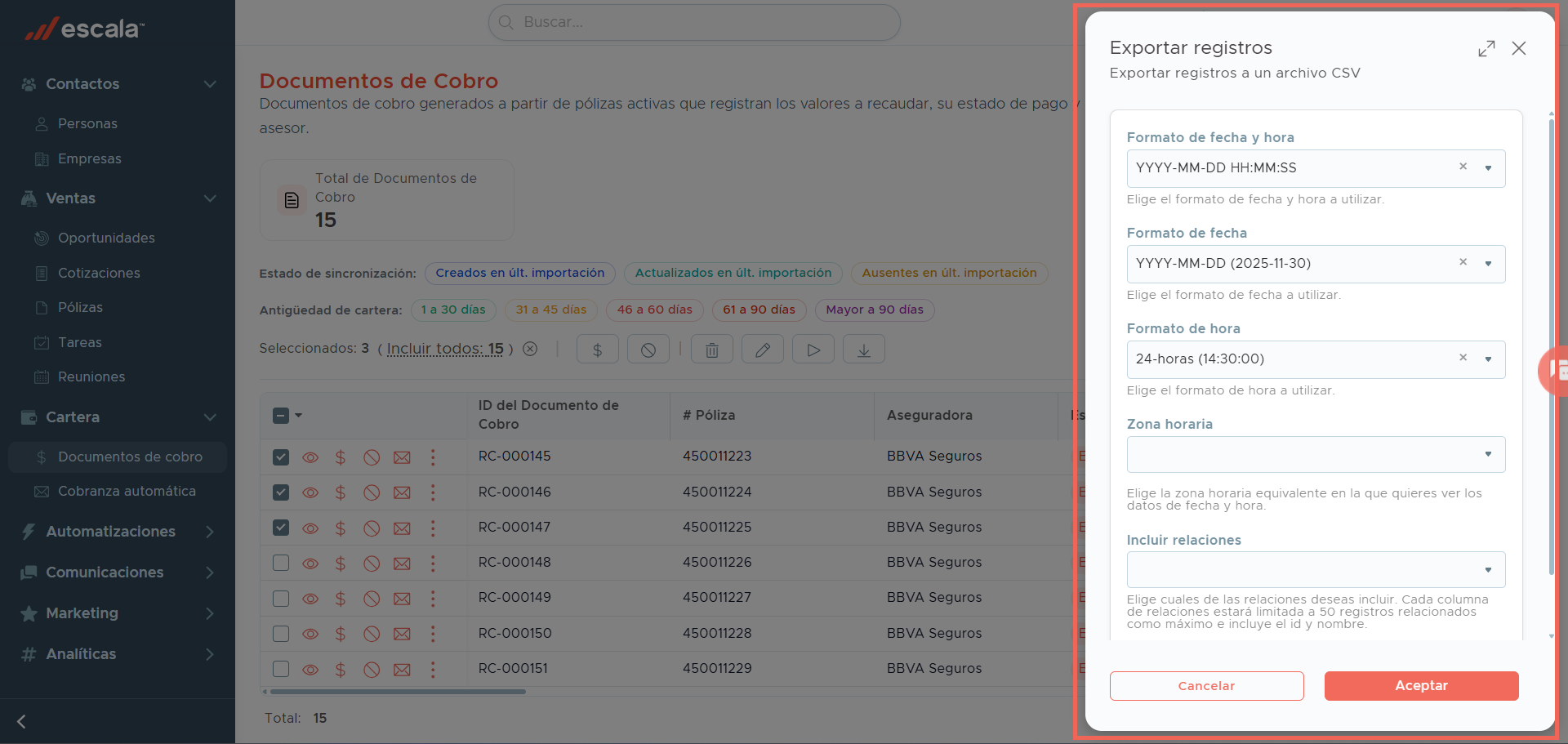Open Documentos de cobro in the sidebar
This screenshot has height=744, width=1568.
118,457
